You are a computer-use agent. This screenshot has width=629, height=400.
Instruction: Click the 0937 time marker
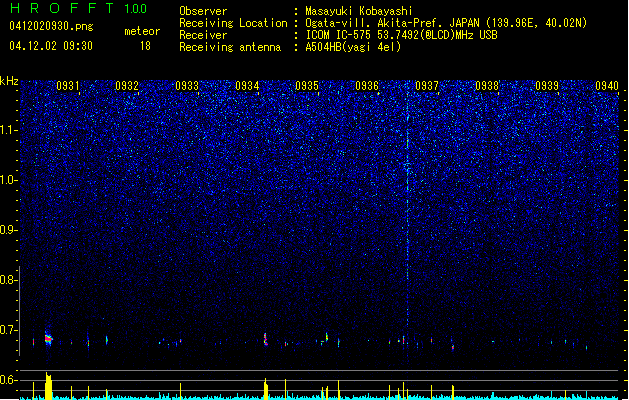[427, 86]
